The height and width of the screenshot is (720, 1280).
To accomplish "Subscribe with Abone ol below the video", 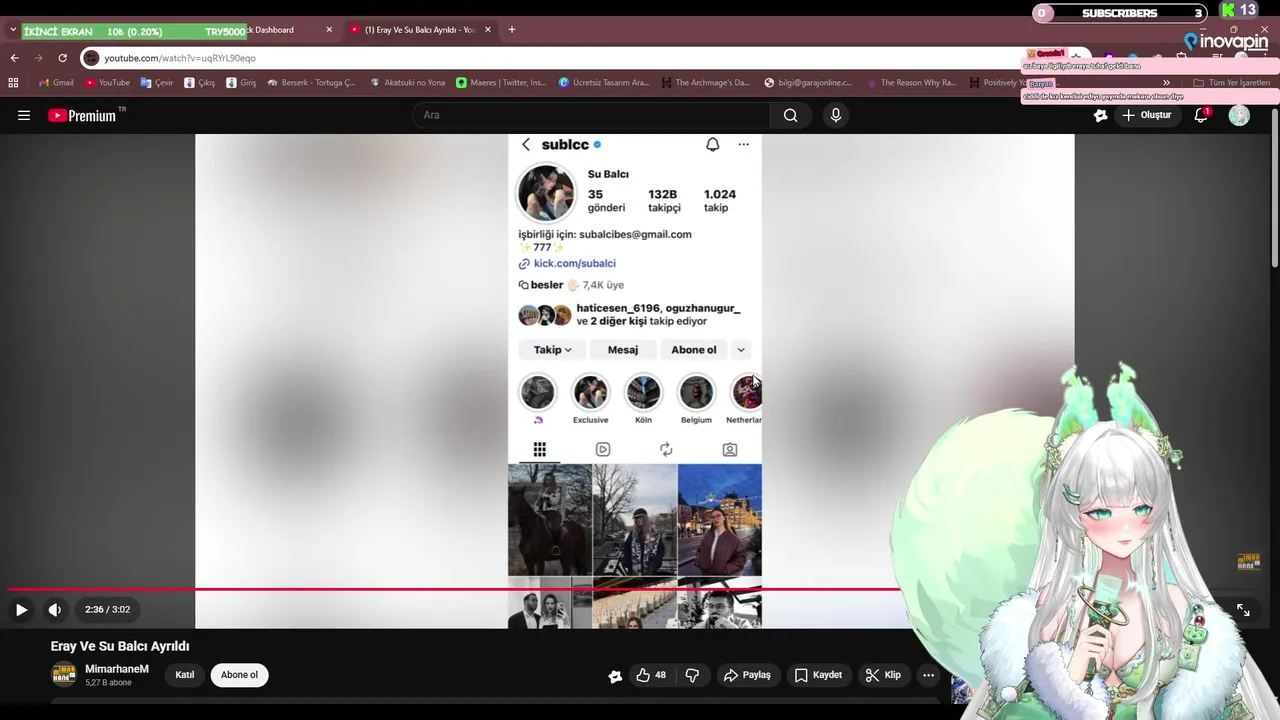I will (239, 675).
